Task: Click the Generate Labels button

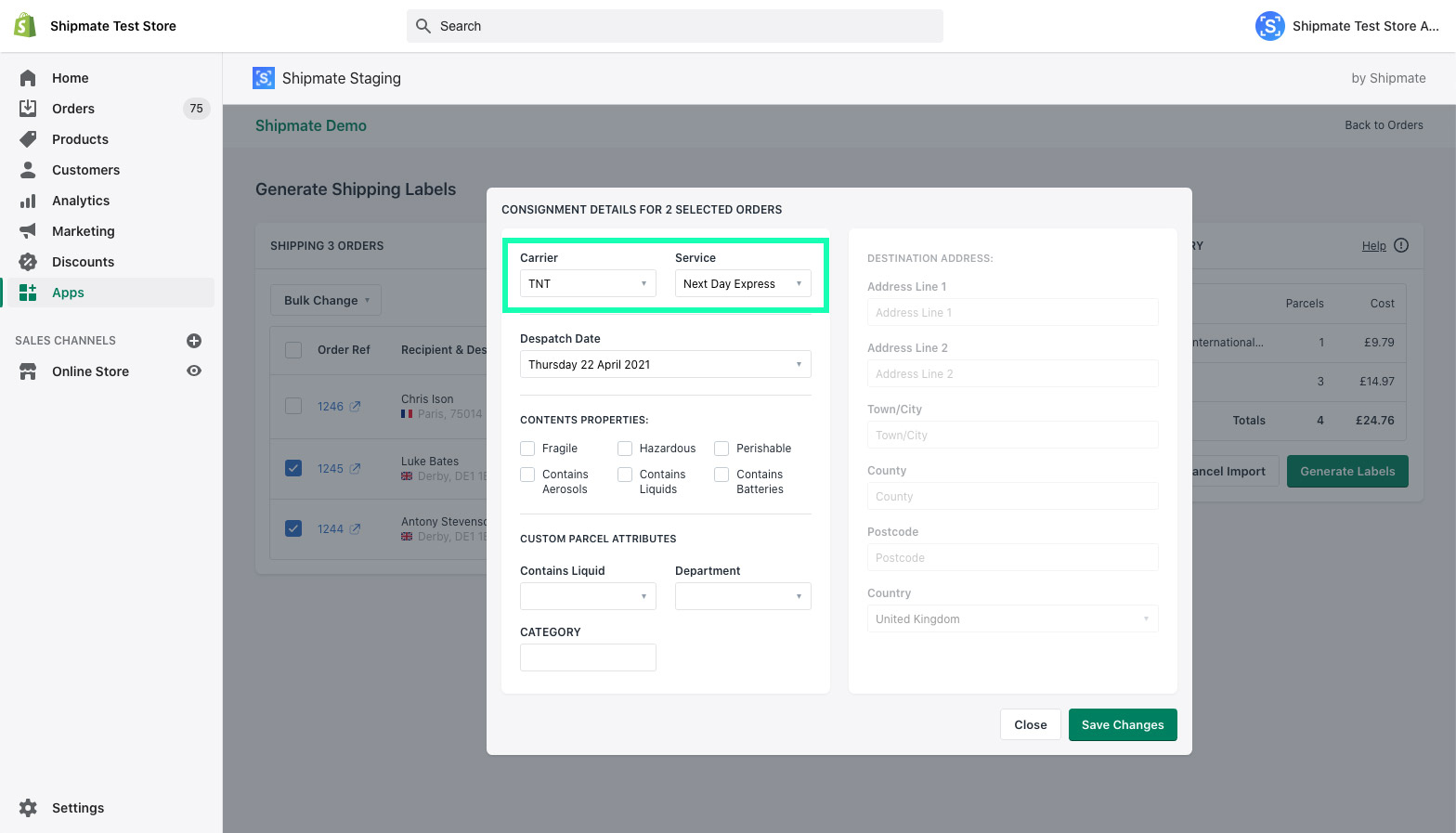Action: point(1347,471)
